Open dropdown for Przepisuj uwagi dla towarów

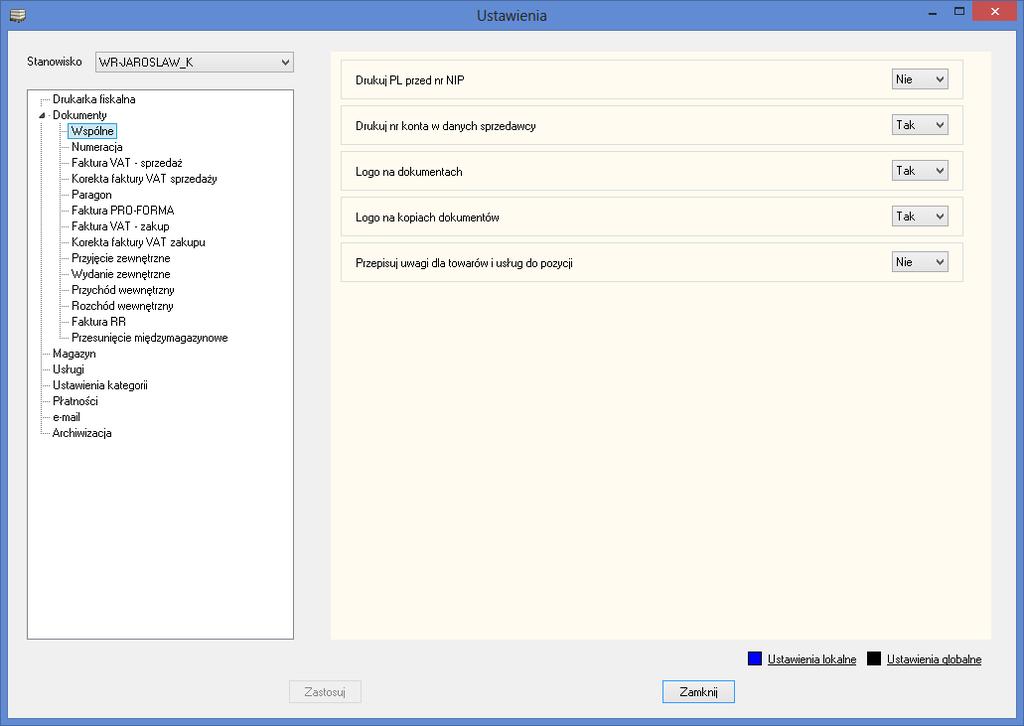(920, 262)
